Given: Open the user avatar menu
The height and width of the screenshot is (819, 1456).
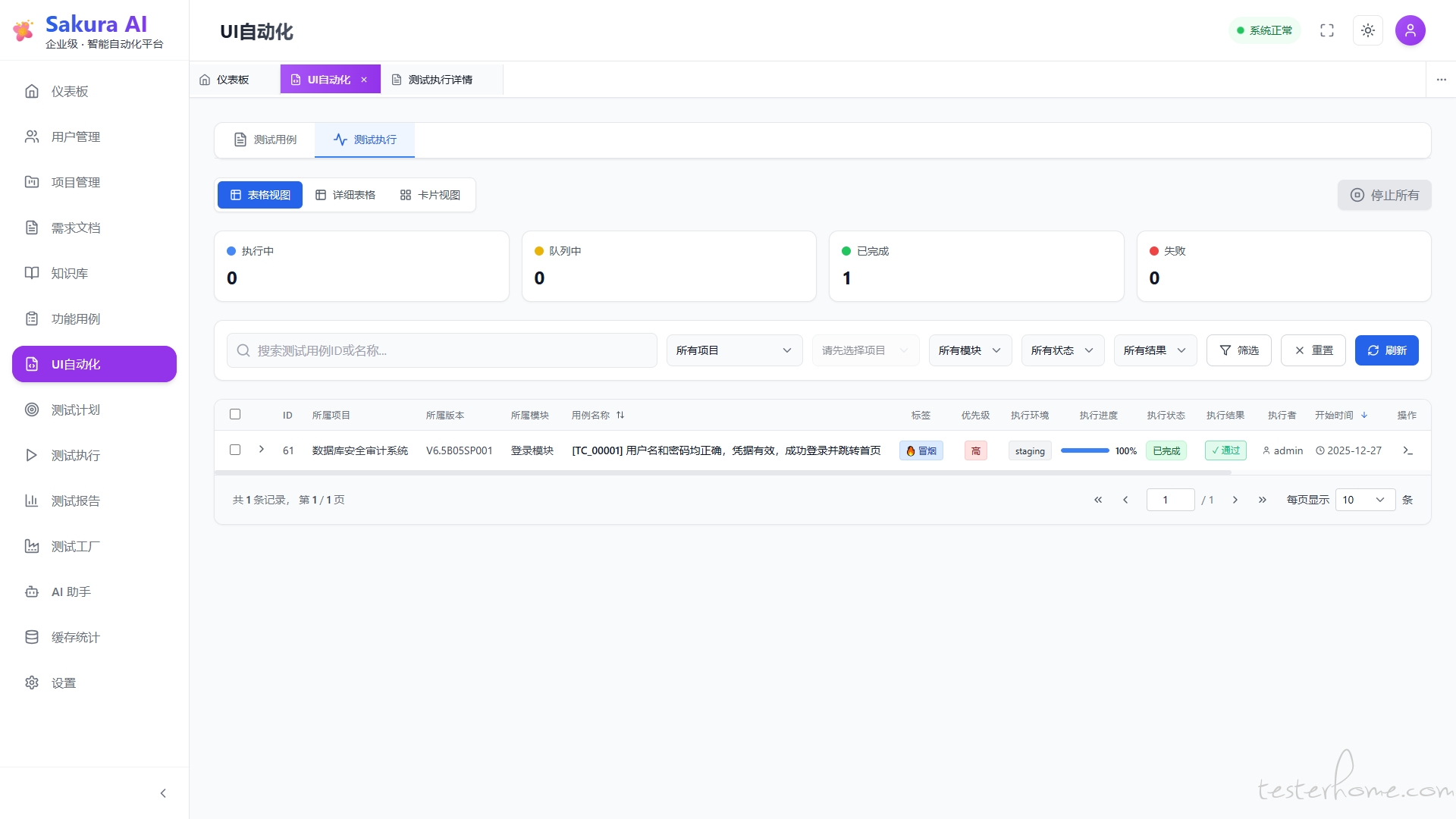Looking at the screenshot, I should point(1410,30).
